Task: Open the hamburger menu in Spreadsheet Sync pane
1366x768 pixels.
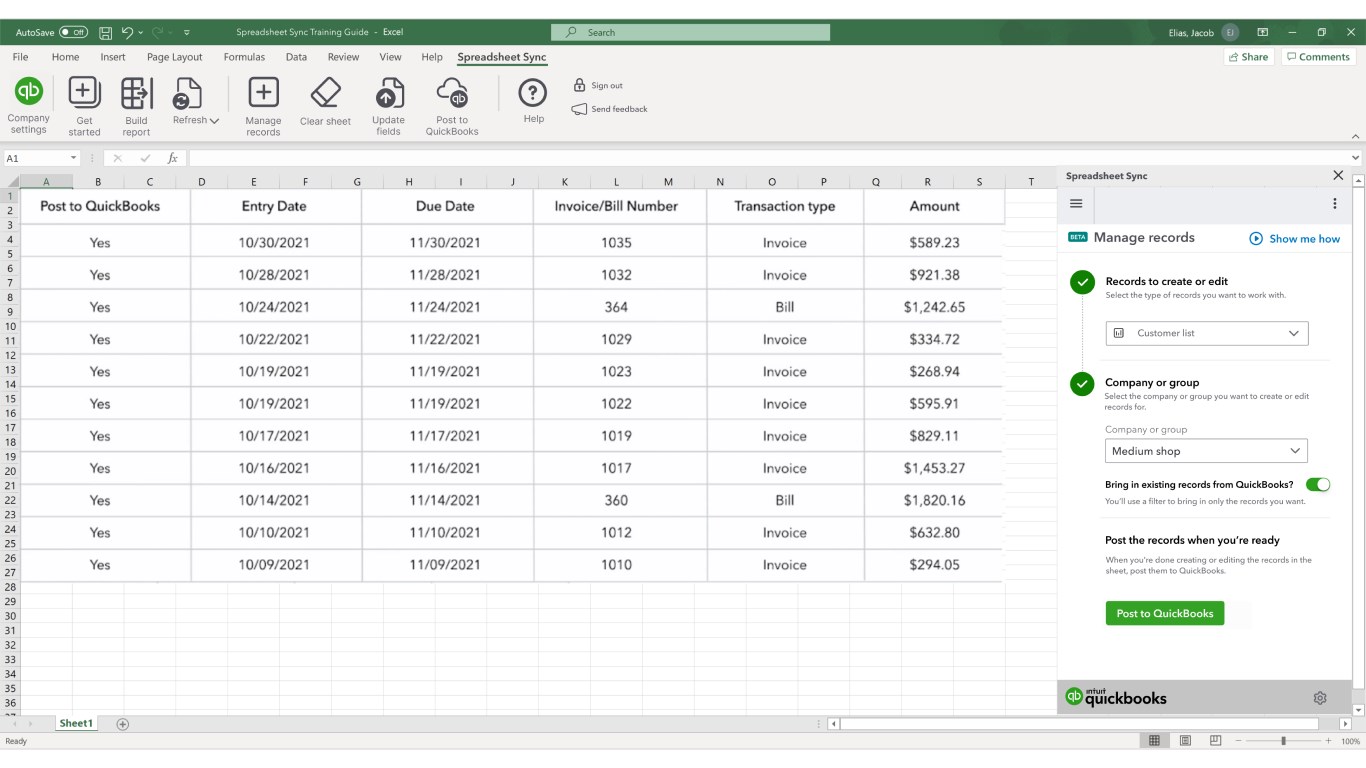Action: [x=1076, y=203]
